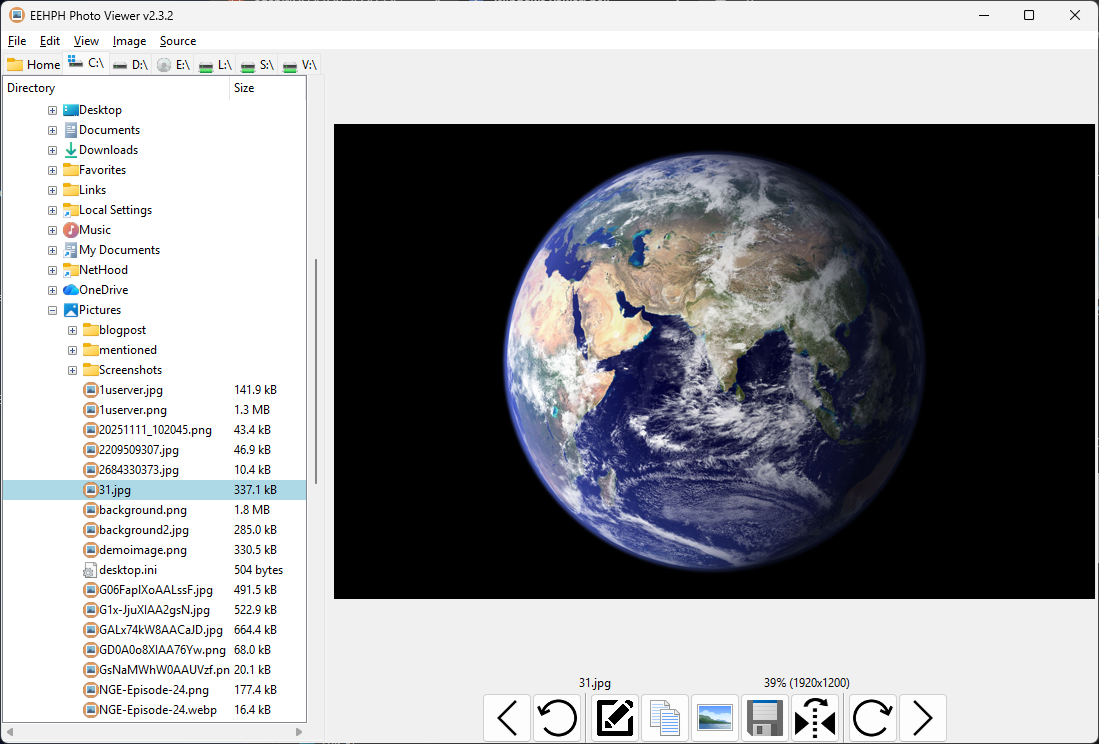Image resolution: width=1099 pixels, height=744 pixels.
Task: Save image using floppy disk icon
Action: [x=765, y=718]
